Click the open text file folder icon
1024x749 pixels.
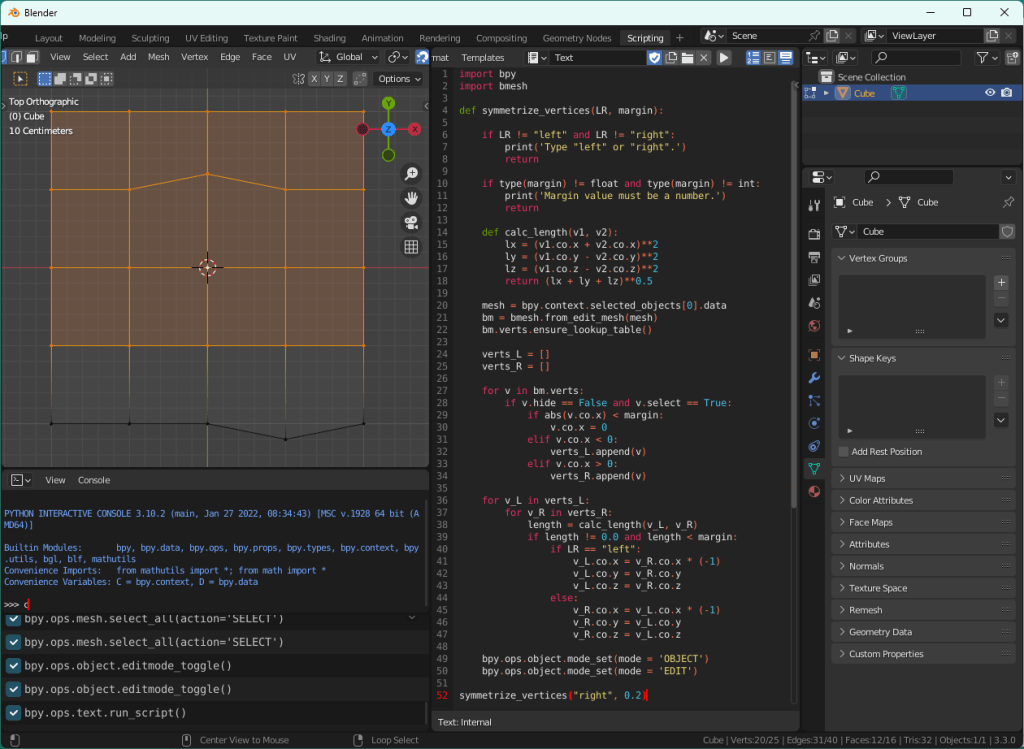(688, 58)
